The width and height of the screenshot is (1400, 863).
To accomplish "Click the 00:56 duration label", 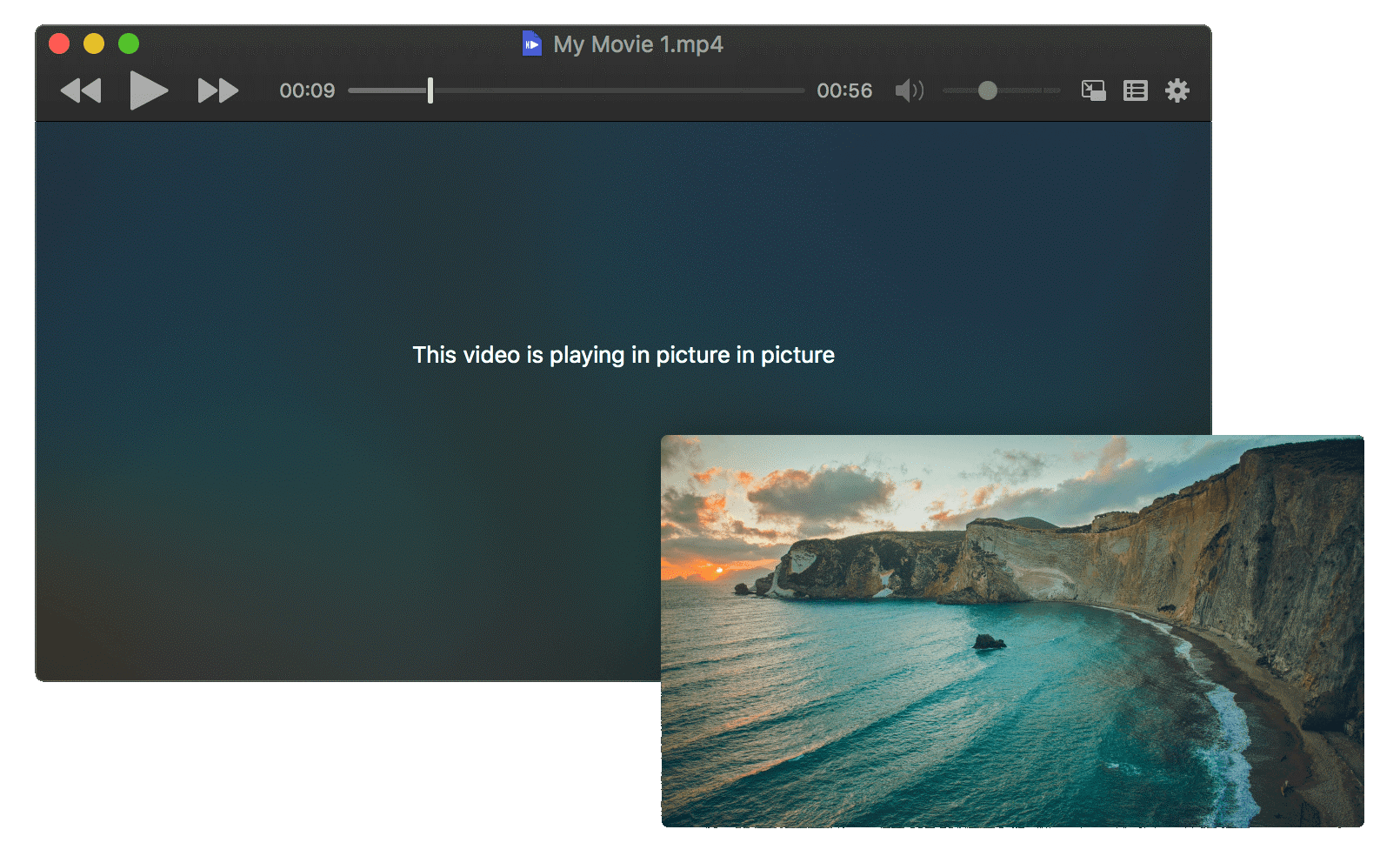I will point(844,90).
